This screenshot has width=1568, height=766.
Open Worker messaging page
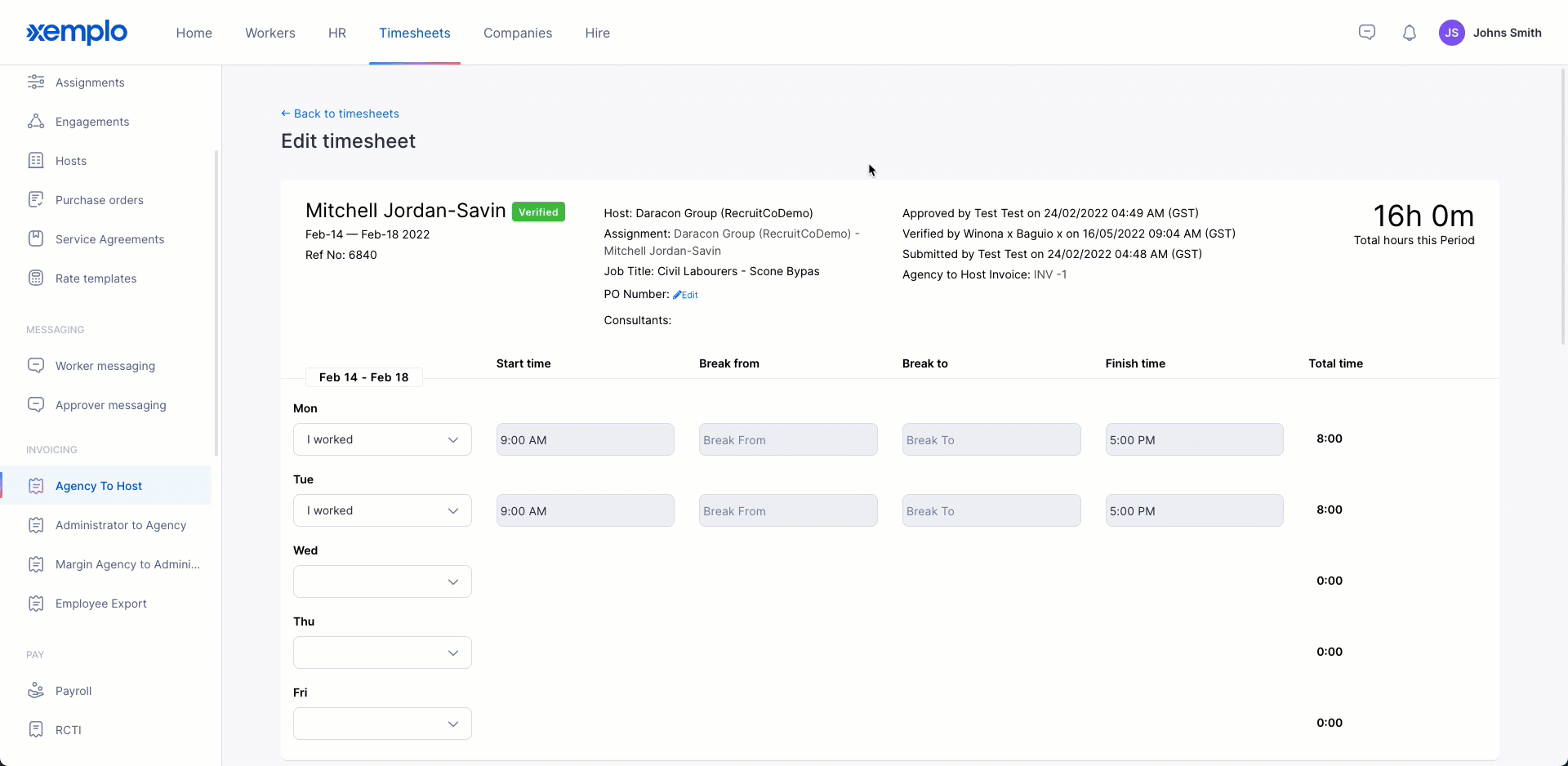105,366
